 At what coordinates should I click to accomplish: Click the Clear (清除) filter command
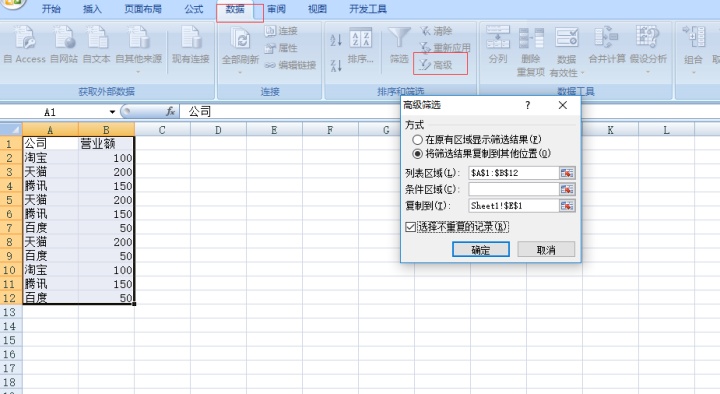point(436,31)
